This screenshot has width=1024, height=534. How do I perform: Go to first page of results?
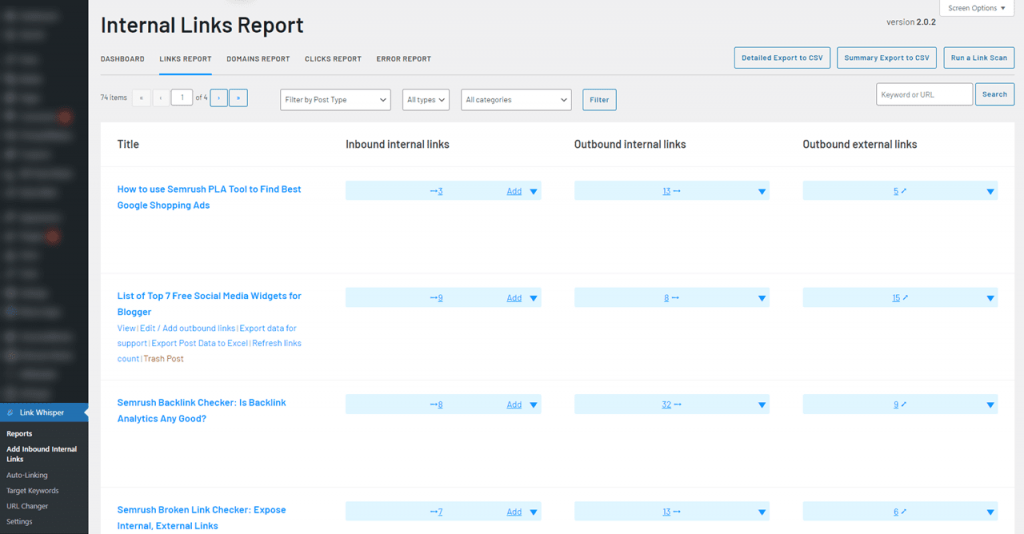[x=141, y=98]
